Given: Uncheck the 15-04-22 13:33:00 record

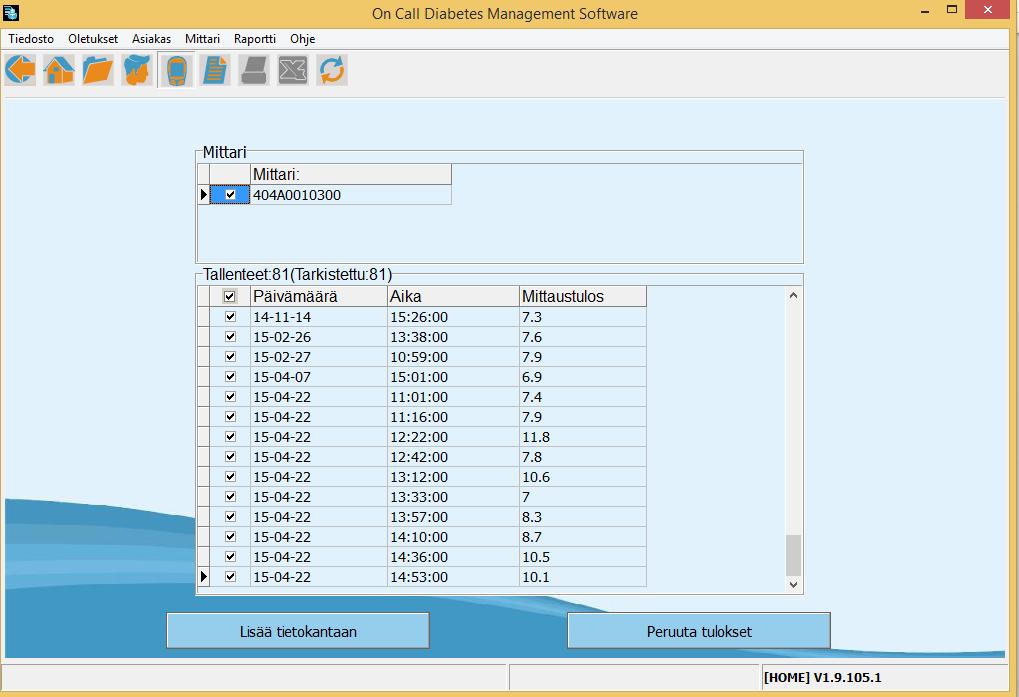Looking at the screenshot, I should [x=230, y=496].
